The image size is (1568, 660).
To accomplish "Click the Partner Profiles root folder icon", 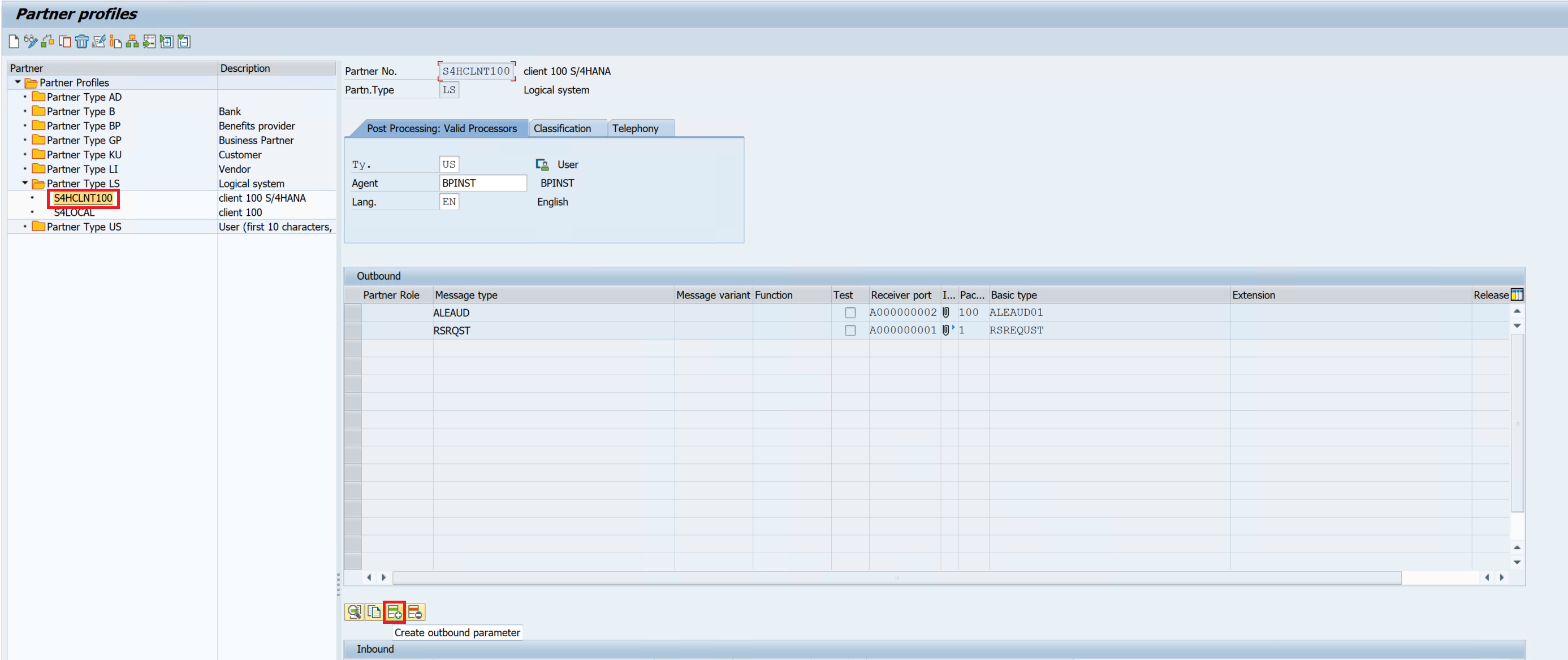I will click(31, 82).
